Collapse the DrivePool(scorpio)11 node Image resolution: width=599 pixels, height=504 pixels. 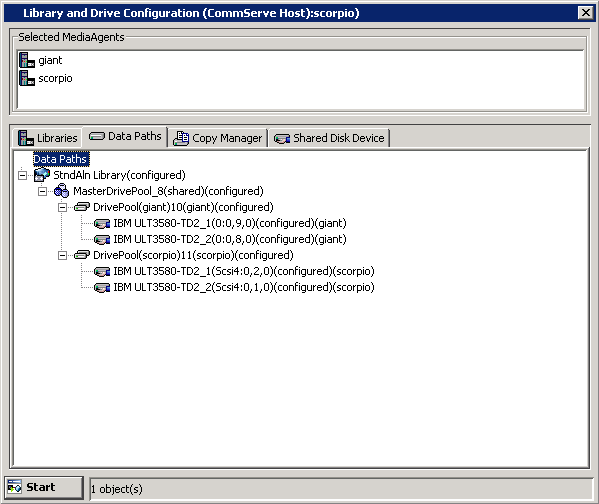[62, 255]
